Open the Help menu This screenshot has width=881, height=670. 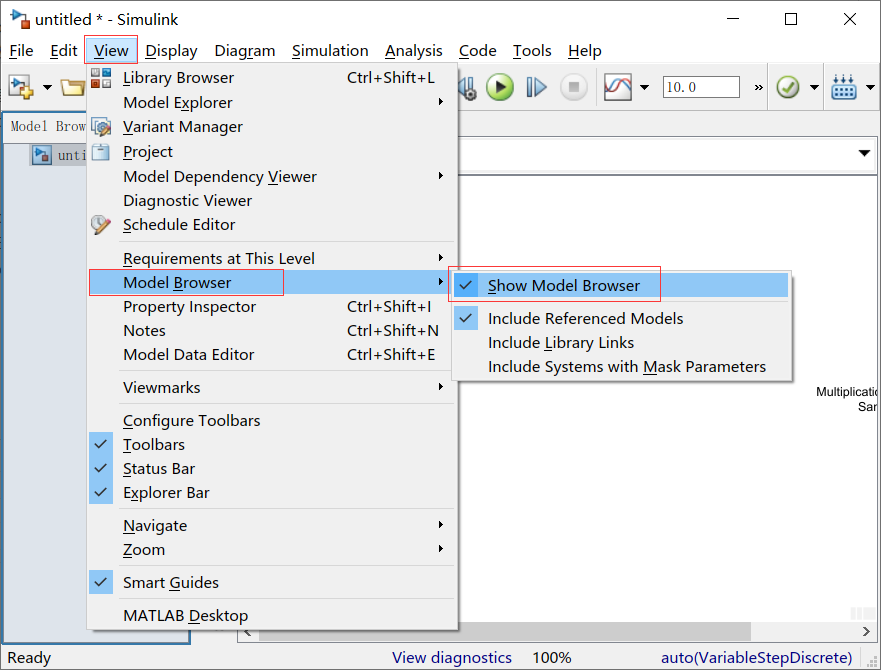tap(584, 51)
